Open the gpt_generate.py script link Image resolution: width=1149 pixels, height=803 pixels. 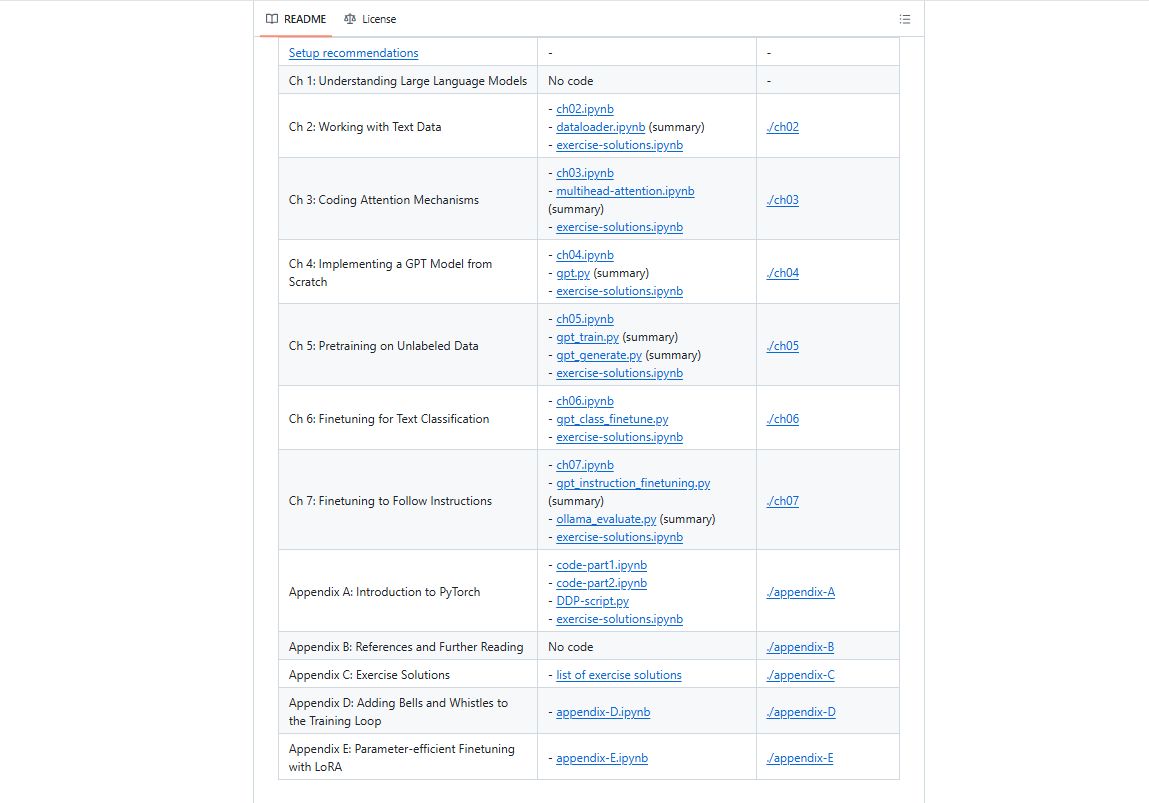coord(599,355)
